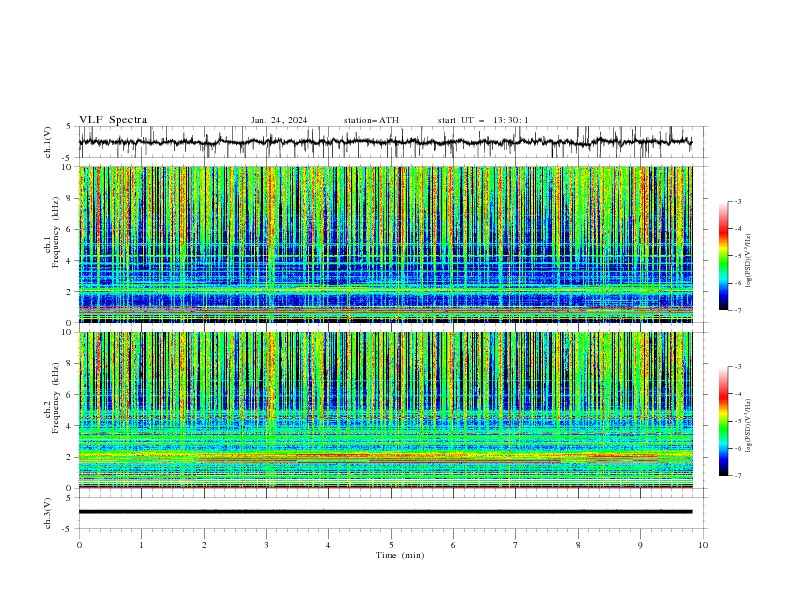Image resolution: width=792 pixels, height=612 pixels.
Task: Click time-axis tick label "6"
Action: tap(453, 545)
